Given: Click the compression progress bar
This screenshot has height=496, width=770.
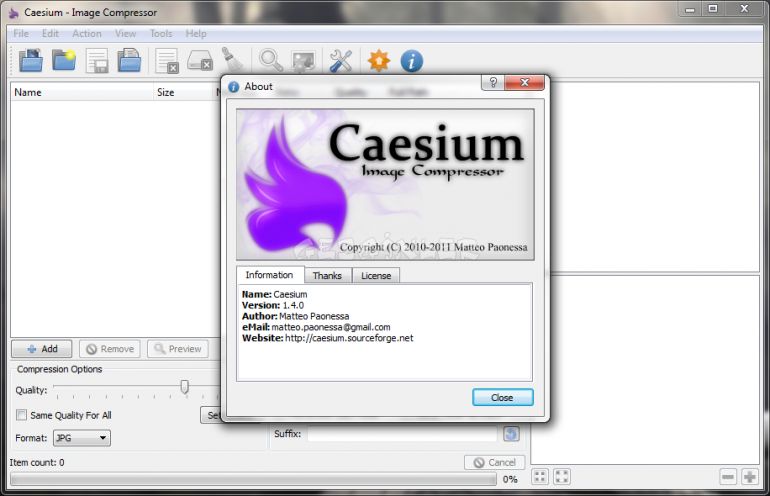Looking at the screenshot, I should coord(253,479).
